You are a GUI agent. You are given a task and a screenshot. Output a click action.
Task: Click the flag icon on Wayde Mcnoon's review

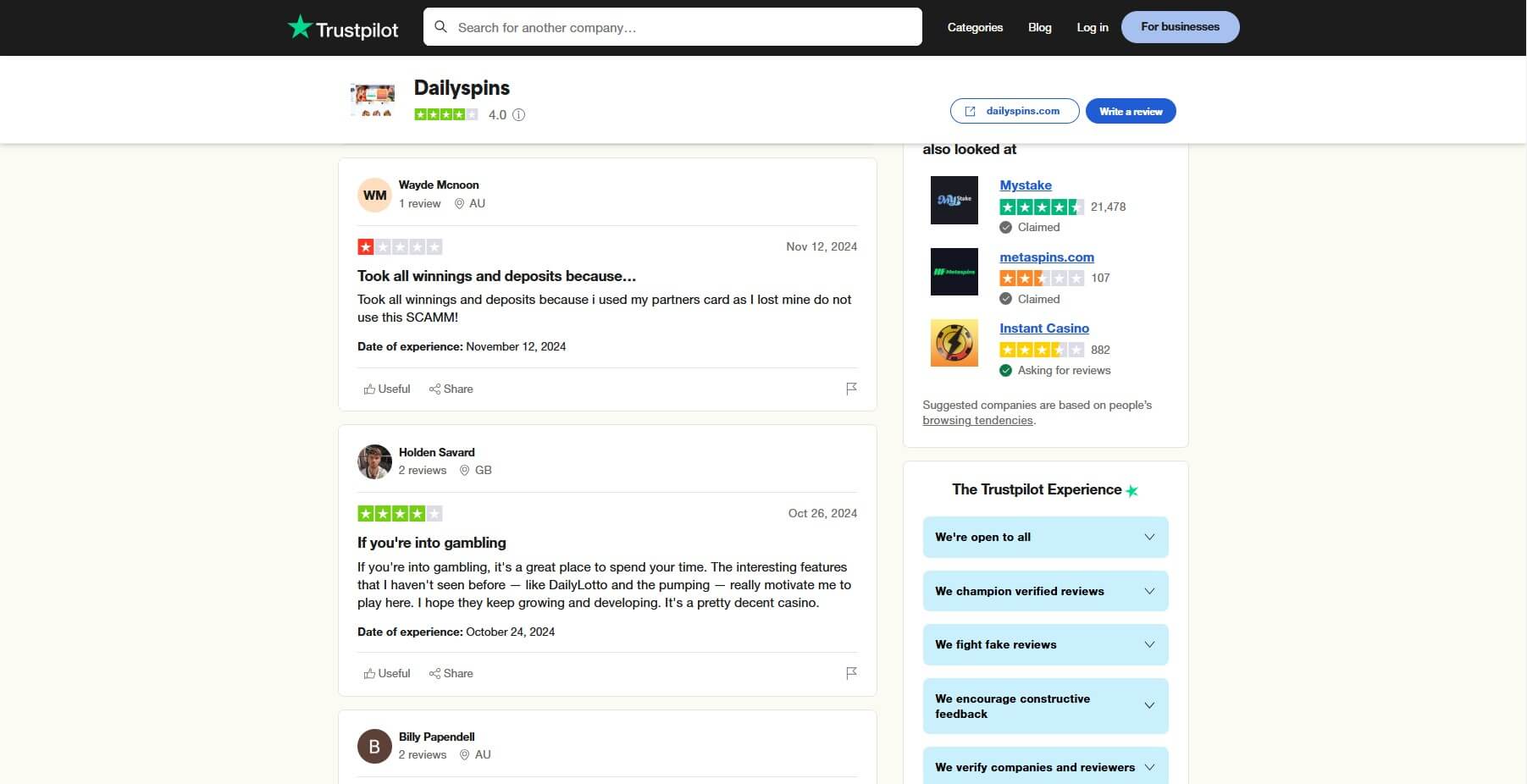pyautogui.click(x=852, y=389)
